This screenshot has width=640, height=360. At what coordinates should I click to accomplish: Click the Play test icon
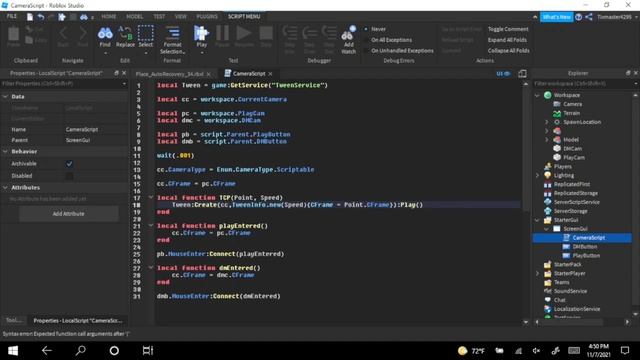(x=201, y=33)
